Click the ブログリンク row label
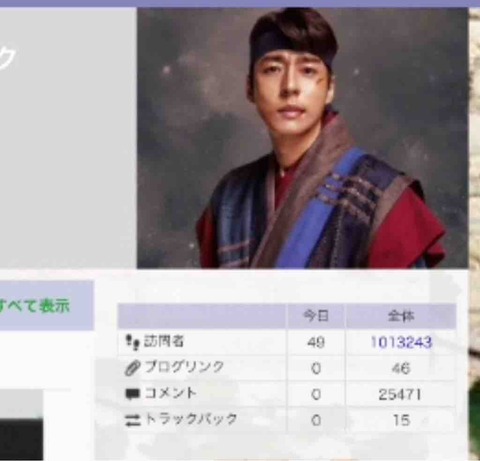480x461 pixels. tap(184, 367)
